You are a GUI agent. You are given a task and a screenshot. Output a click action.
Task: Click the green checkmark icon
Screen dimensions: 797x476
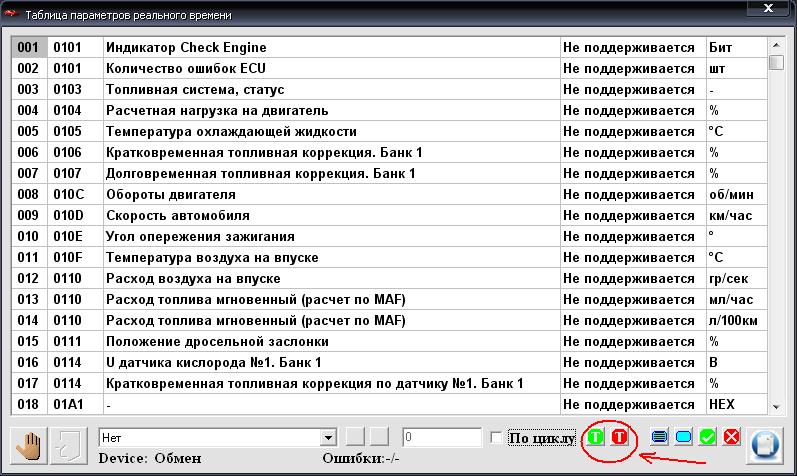(x=708, y=437)
